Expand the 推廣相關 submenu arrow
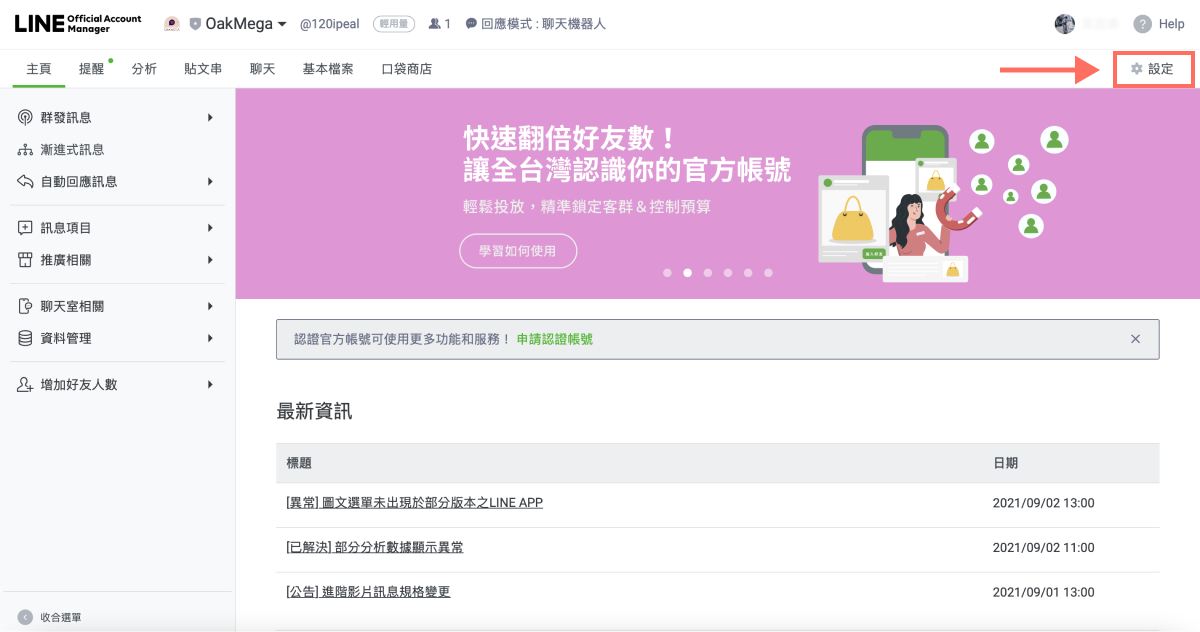Screen dimensions: 1200x632 (x=210, y=260)
